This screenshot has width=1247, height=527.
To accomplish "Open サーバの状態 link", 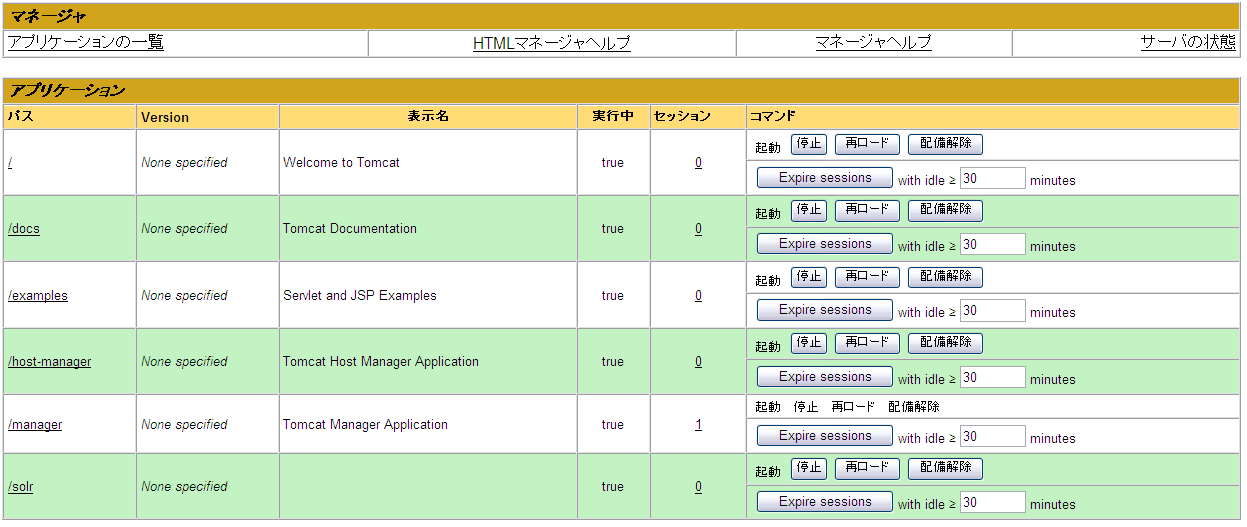I will point(1188,42).
